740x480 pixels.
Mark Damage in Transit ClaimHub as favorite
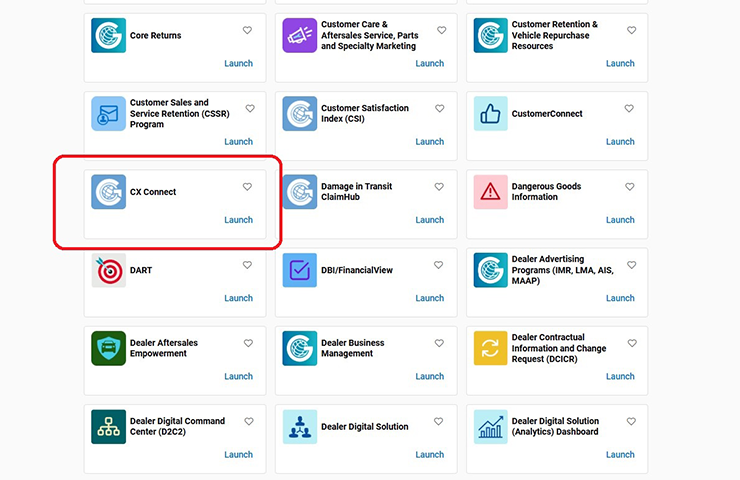(438, 187)
